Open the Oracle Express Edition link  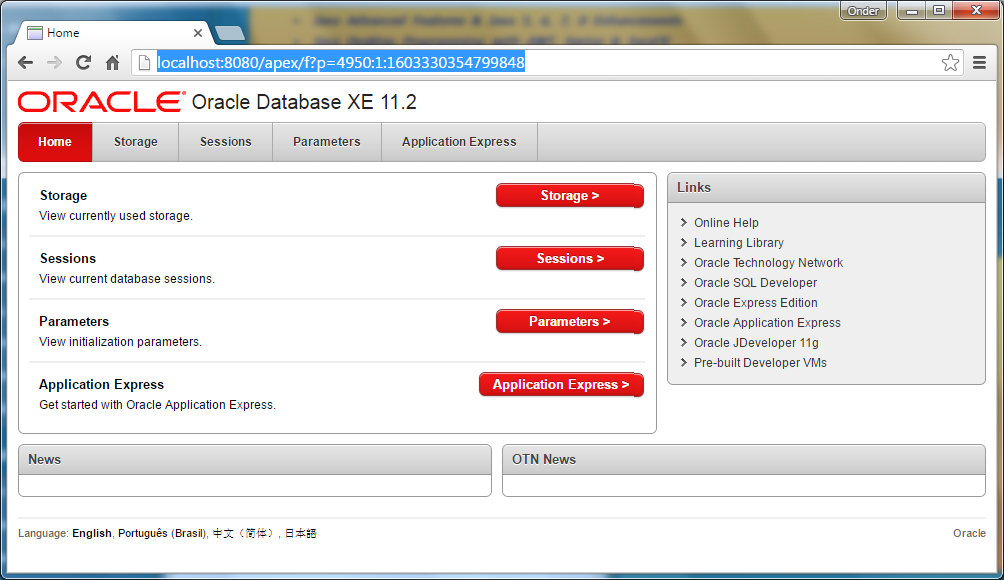point(756,302)
